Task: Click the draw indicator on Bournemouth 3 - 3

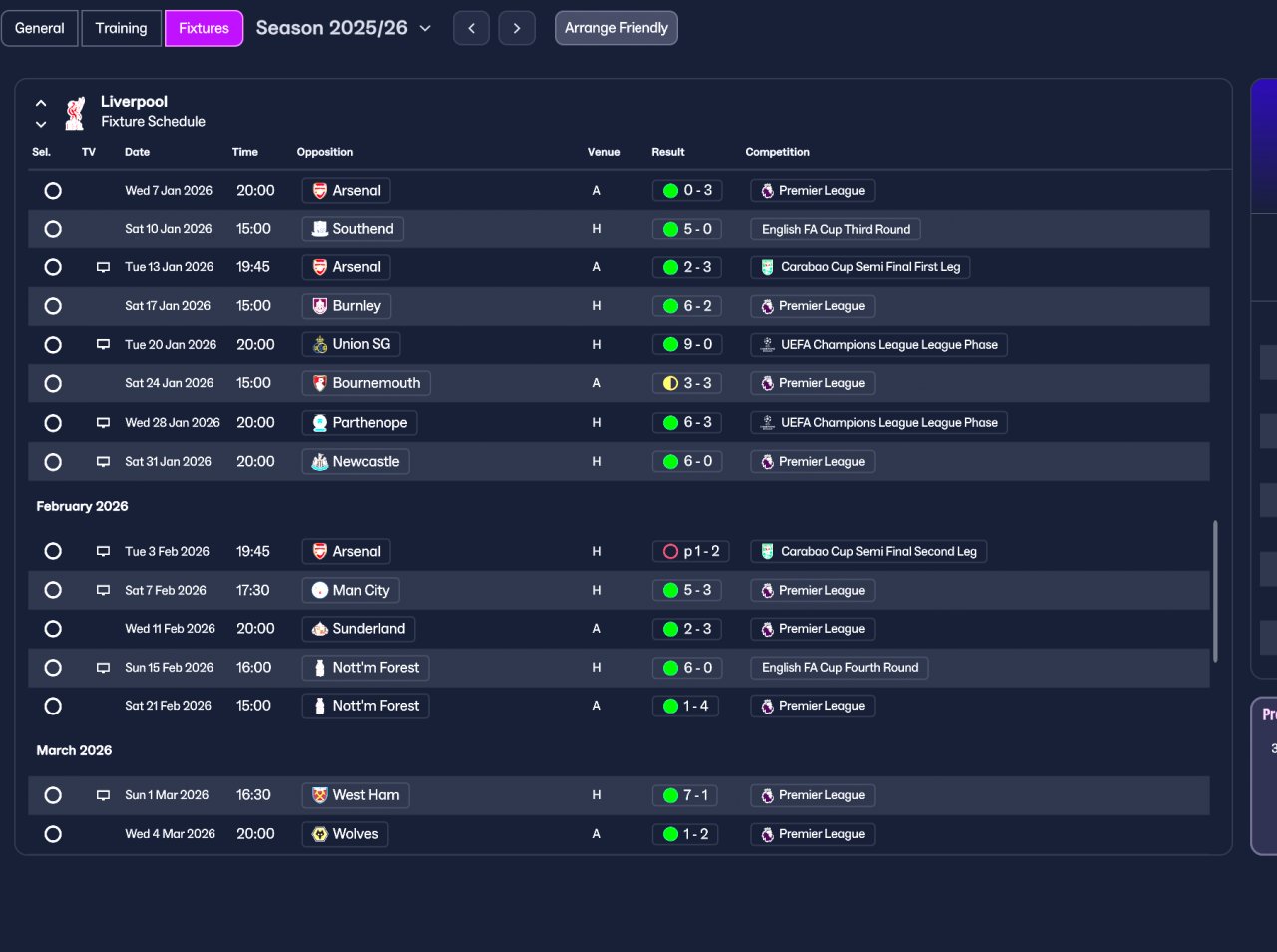Action: 670,383
